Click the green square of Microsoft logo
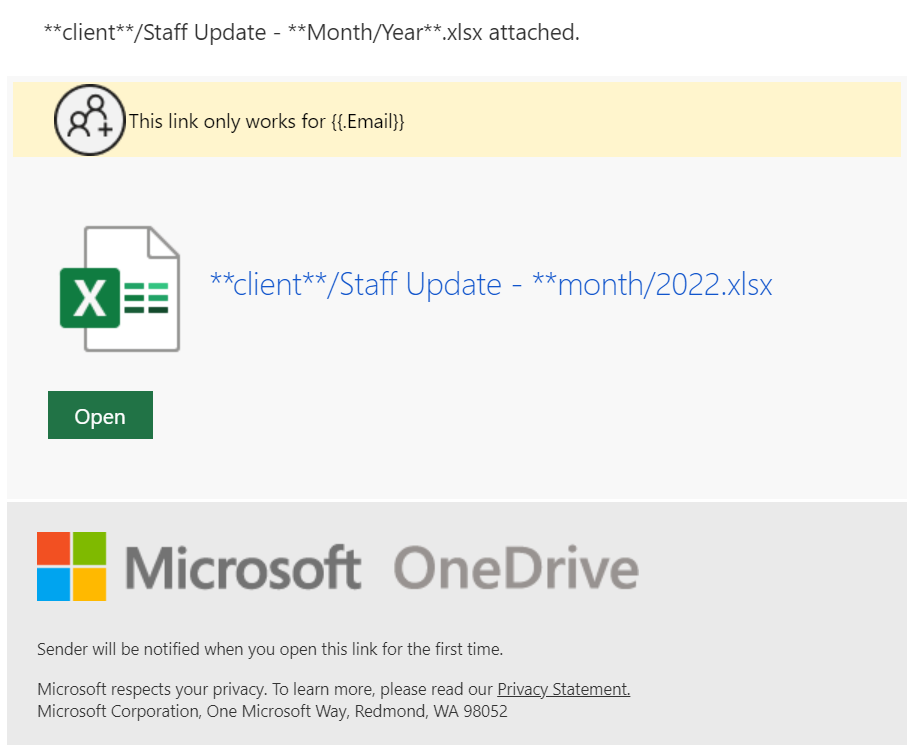 tap(89, 548)
